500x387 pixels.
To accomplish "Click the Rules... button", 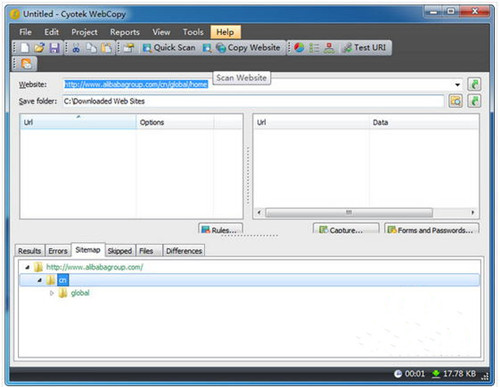I will tap(220, 229).
